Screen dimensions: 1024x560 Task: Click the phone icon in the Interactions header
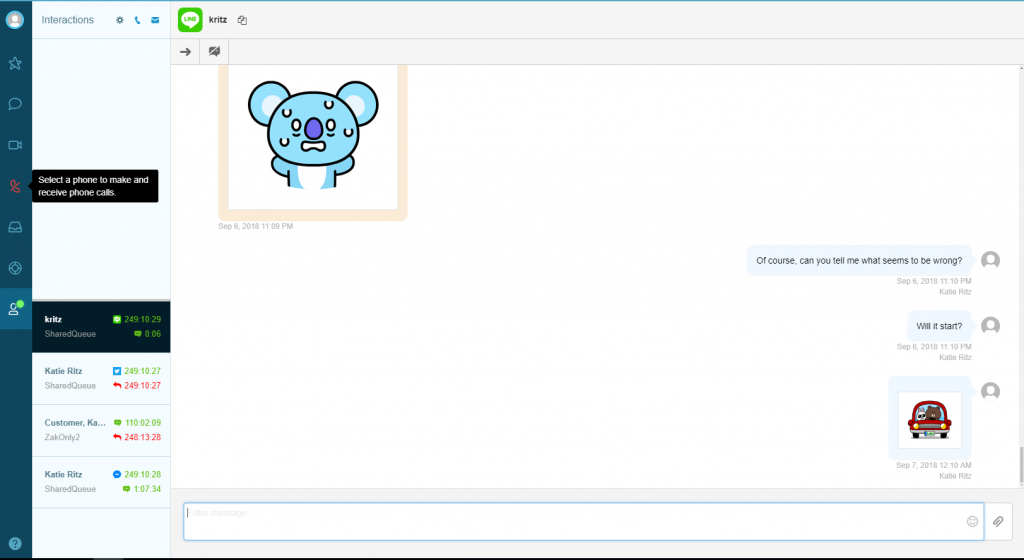pos(137,20)
